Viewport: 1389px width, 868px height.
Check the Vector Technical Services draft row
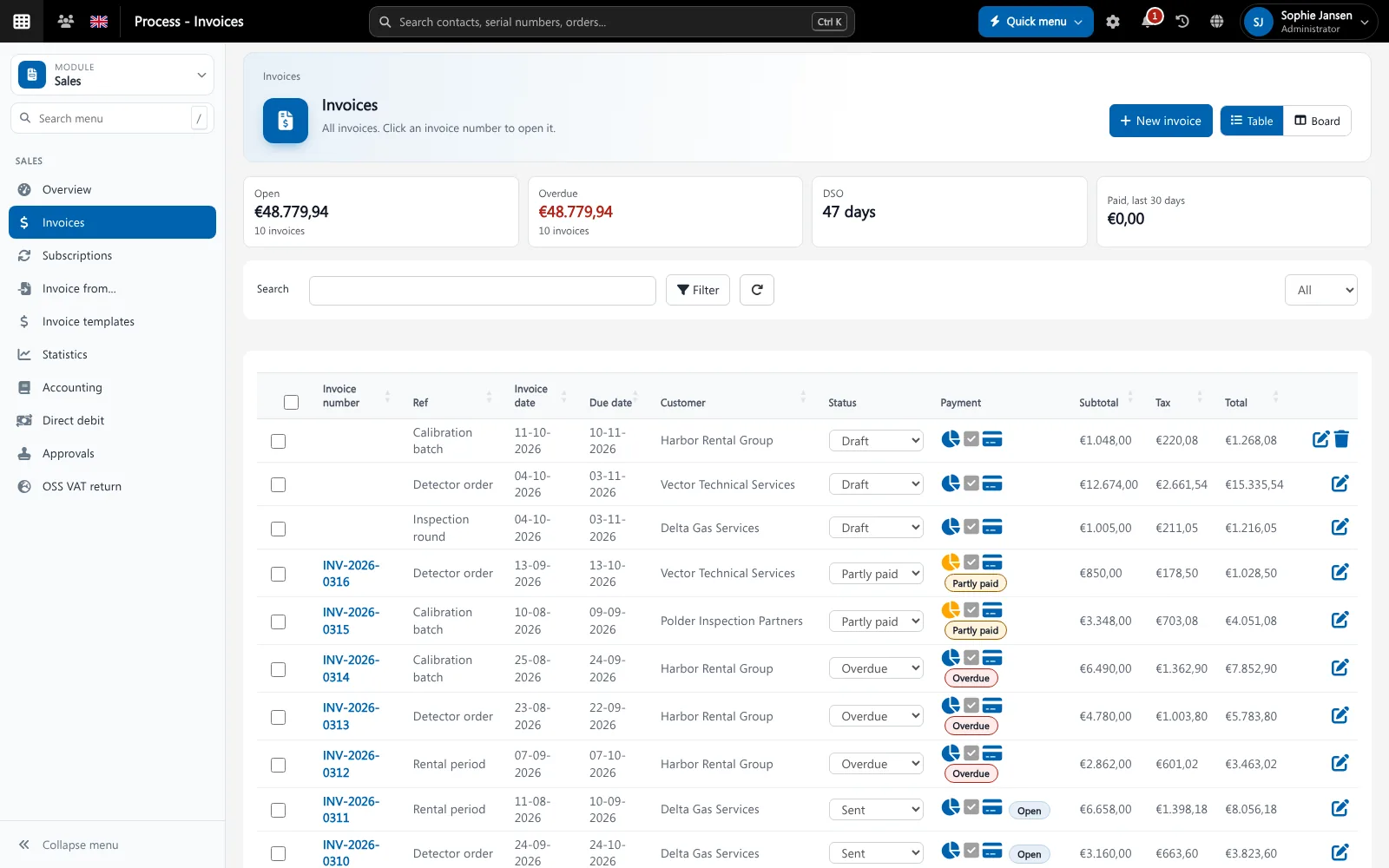point(278,484)
